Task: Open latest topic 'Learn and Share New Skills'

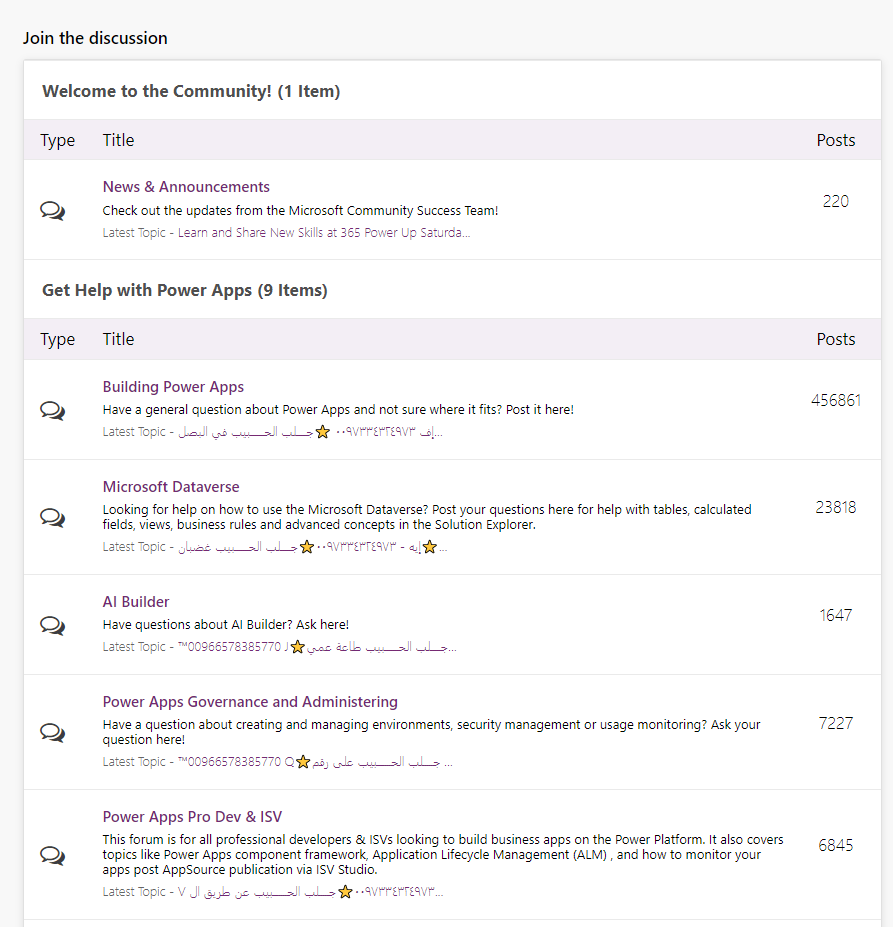Action: click(323, 233)
